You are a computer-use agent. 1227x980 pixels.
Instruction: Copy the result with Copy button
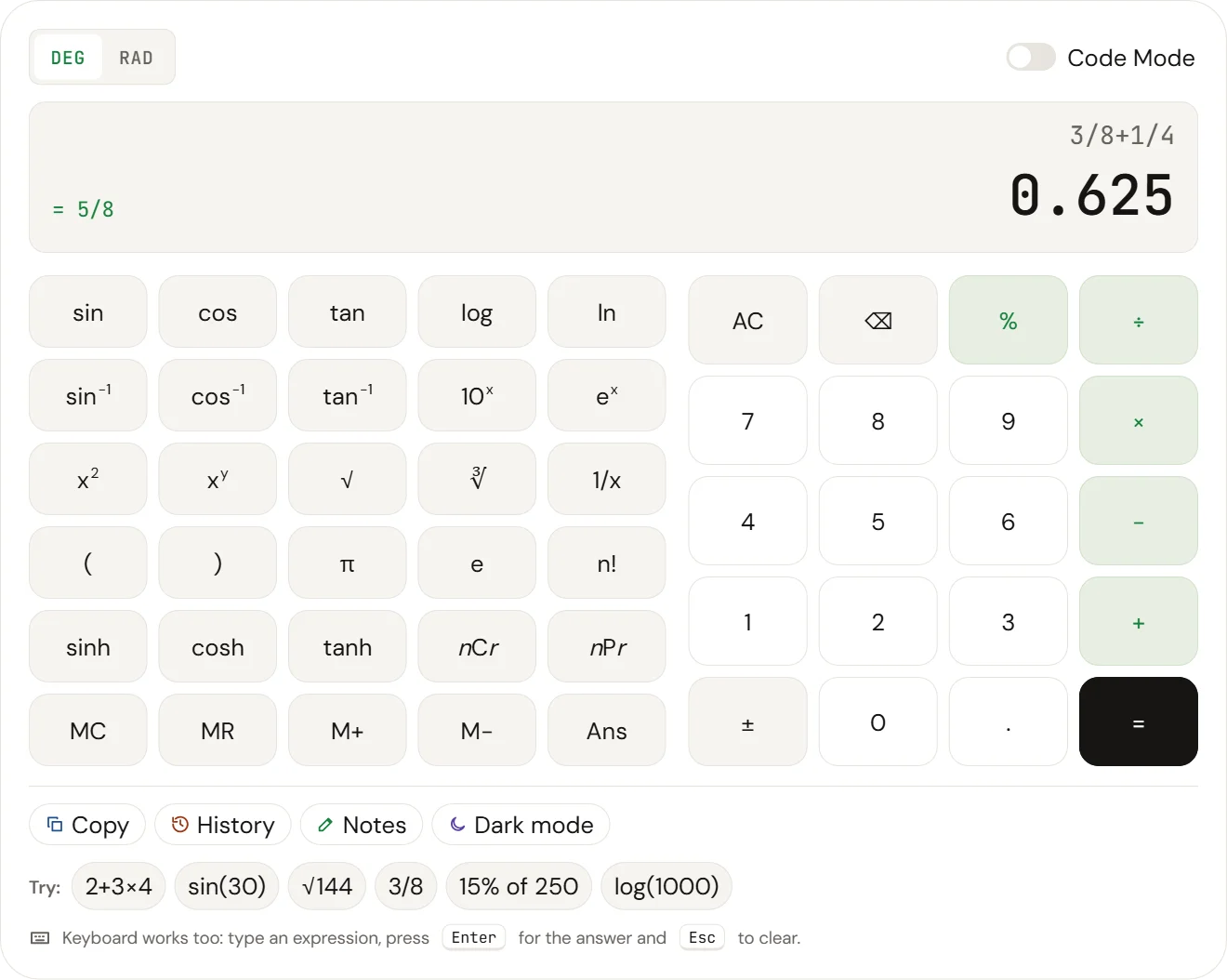(x=87, y=825)
